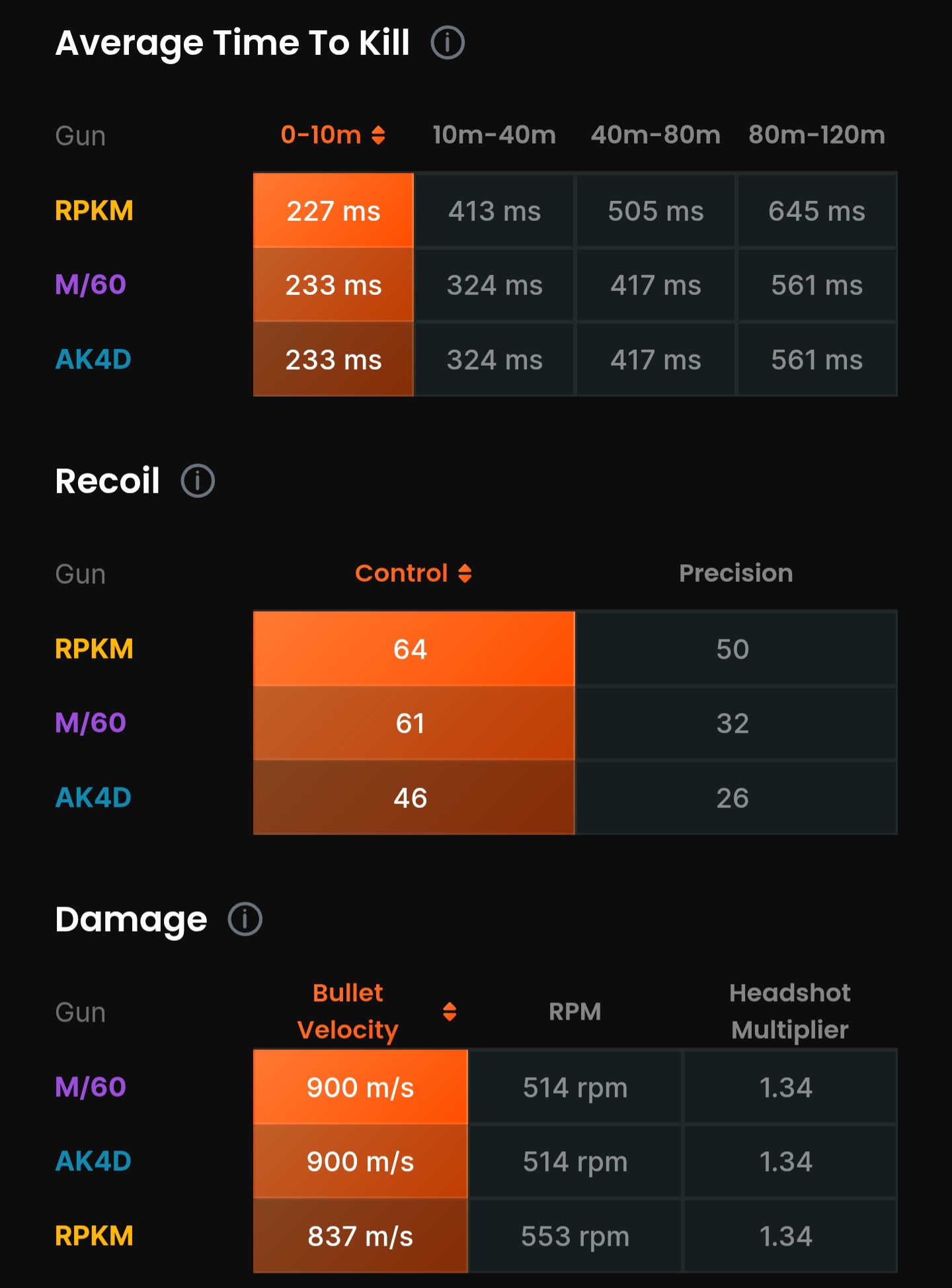The width and height of the screenshot is (952, 1288).
Task: Sort the Damage table by RPM
Action: (575, 1012)
